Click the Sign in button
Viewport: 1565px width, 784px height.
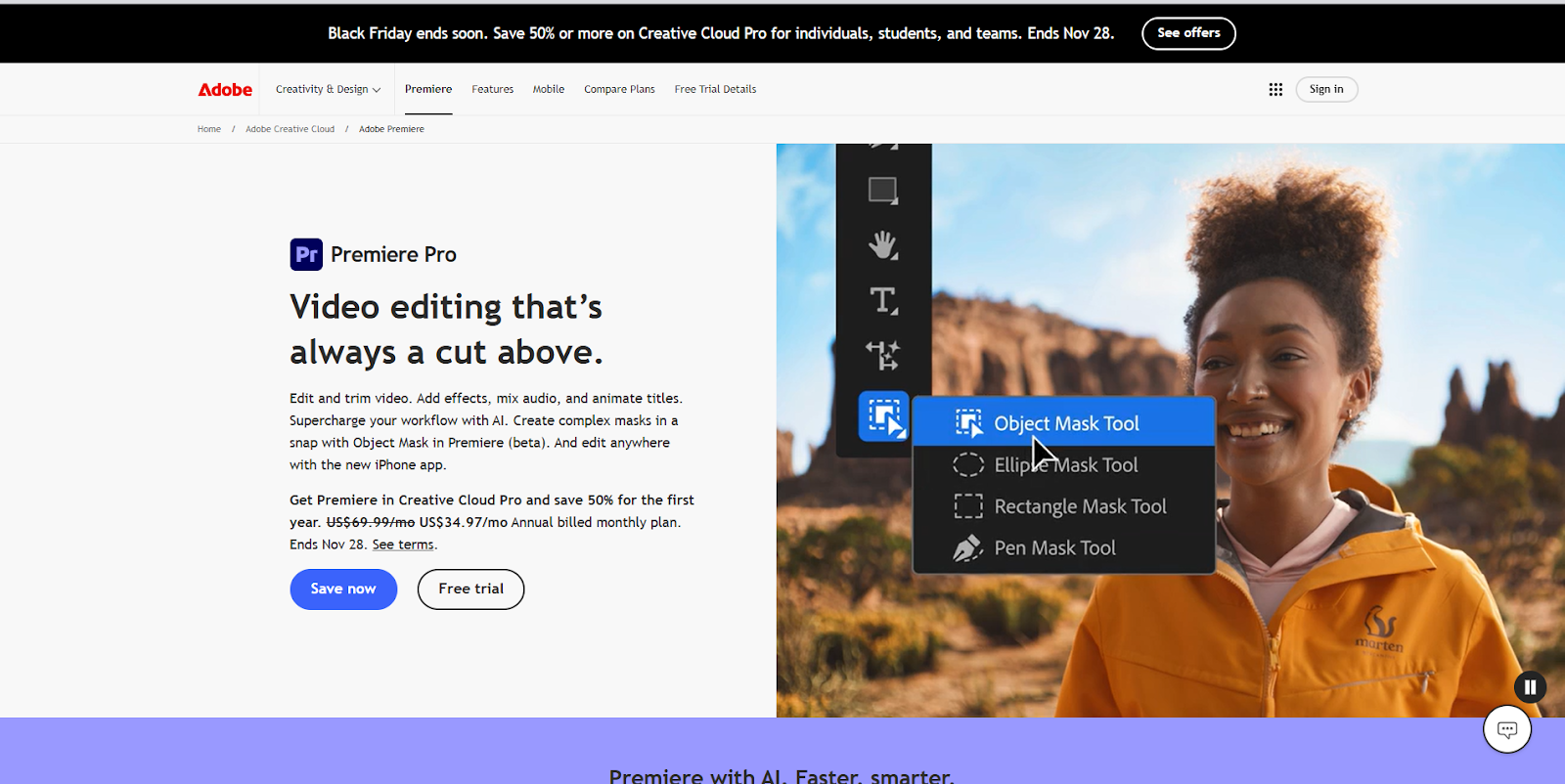coord(1326,89)
